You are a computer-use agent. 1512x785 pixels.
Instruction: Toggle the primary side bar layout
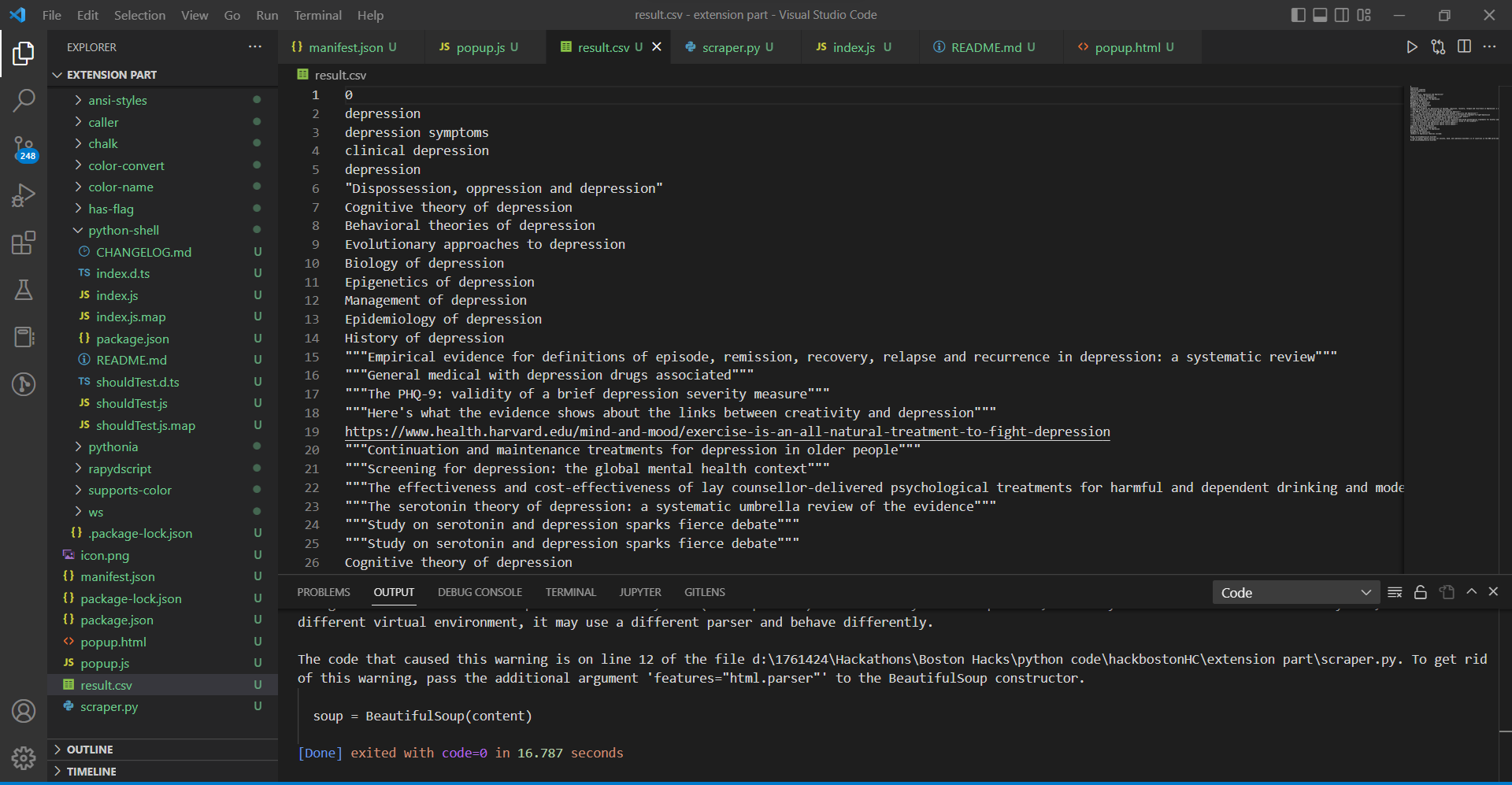point(1298,15)
